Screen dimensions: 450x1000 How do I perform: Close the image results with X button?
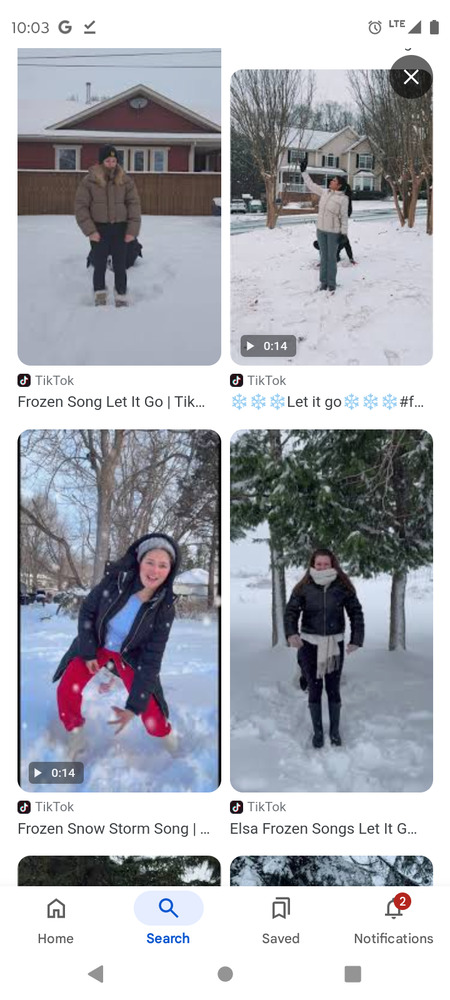tap(411, 77)
